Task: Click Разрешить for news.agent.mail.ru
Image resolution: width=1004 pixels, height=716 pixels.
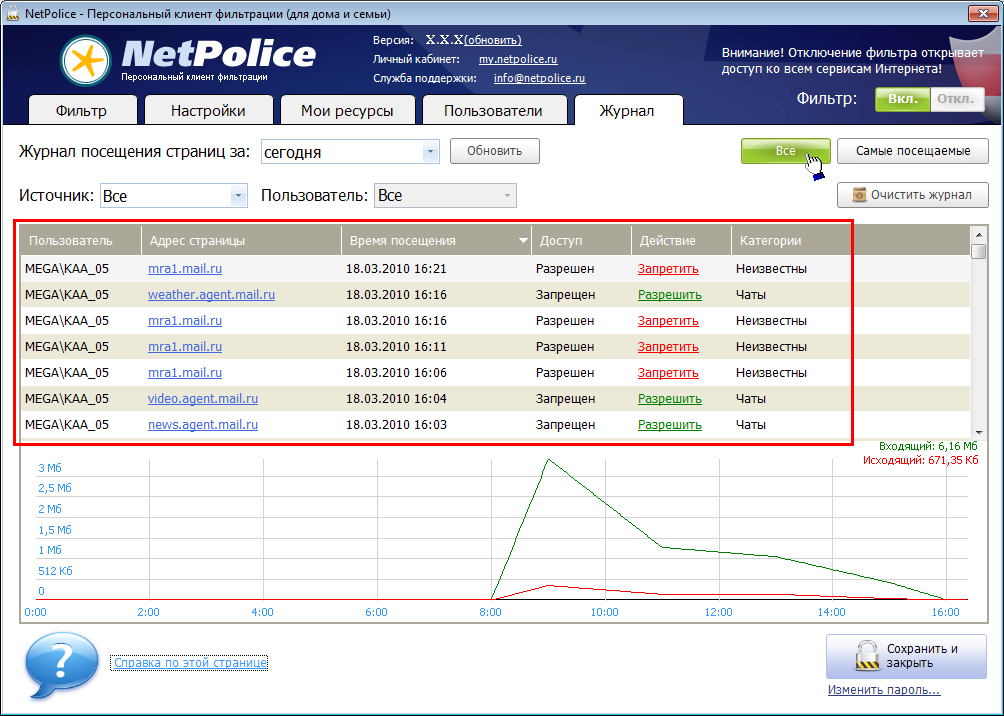Action: tap(670, 425)
